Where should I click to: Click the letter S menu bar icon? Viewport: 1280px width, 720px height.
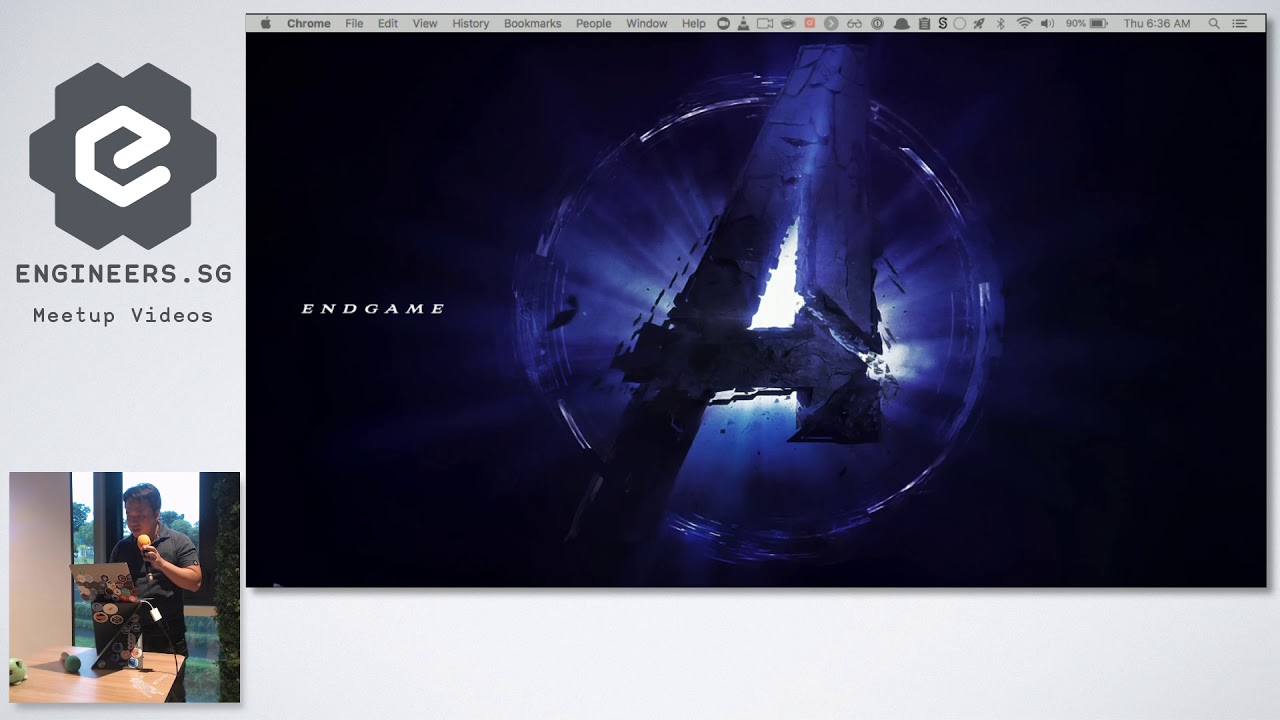click(x=942, y=23)
